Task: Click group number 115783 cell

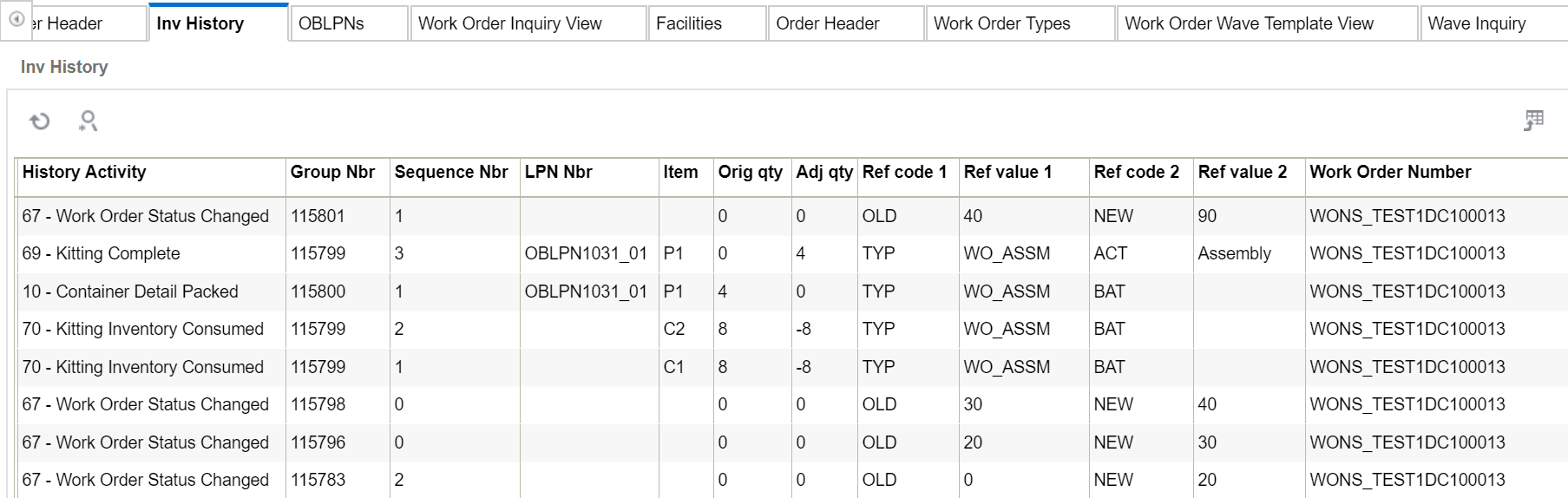Action: tap(338, 480)
